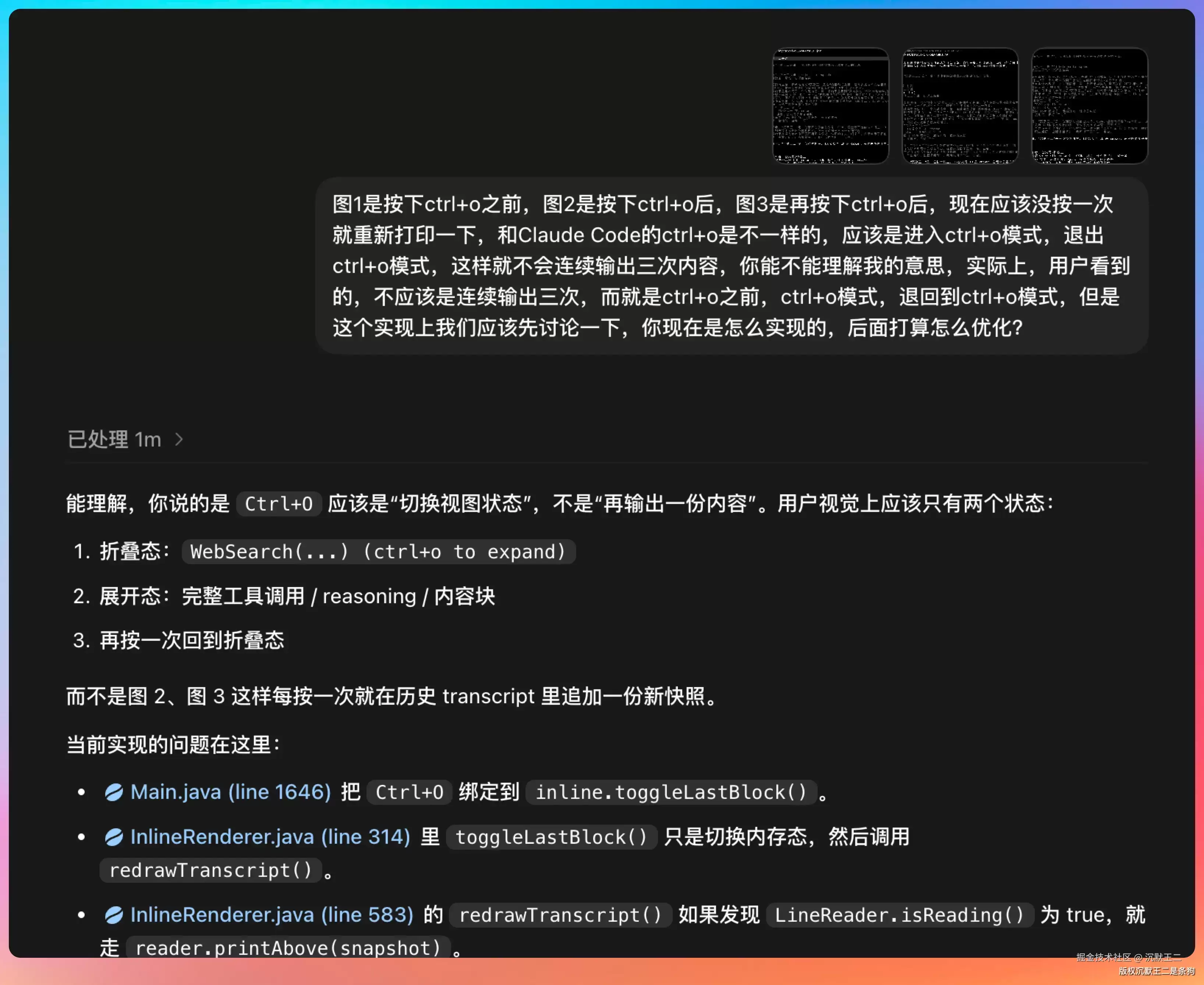Open Main.java (line 1646) link

coord(230,792)
